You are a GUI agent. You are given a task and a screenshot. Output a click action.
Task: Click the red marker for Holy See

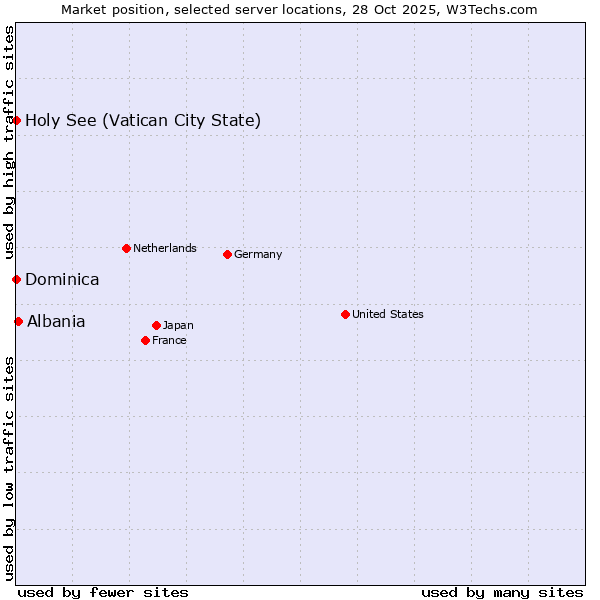coord(16,120)
